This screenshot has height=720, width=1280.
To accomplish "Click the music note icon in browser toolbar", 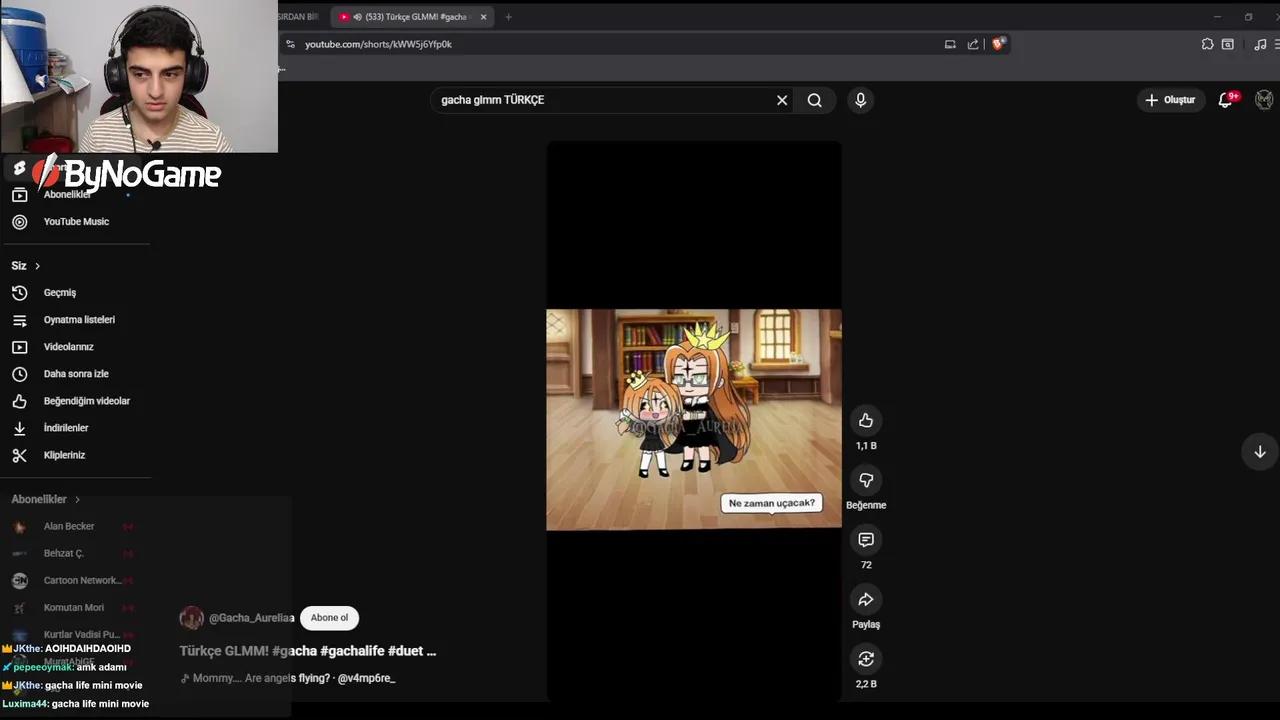I will tap(1260, 44).
